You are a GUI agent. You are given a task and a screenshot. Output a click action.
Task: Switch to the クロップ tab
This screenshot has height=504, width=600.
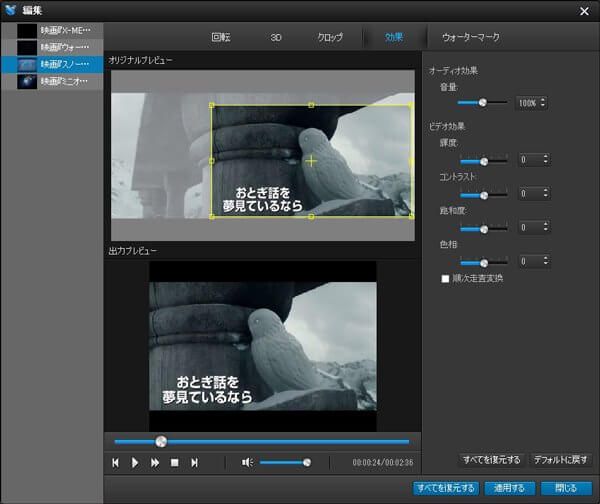tap(329, 37)
